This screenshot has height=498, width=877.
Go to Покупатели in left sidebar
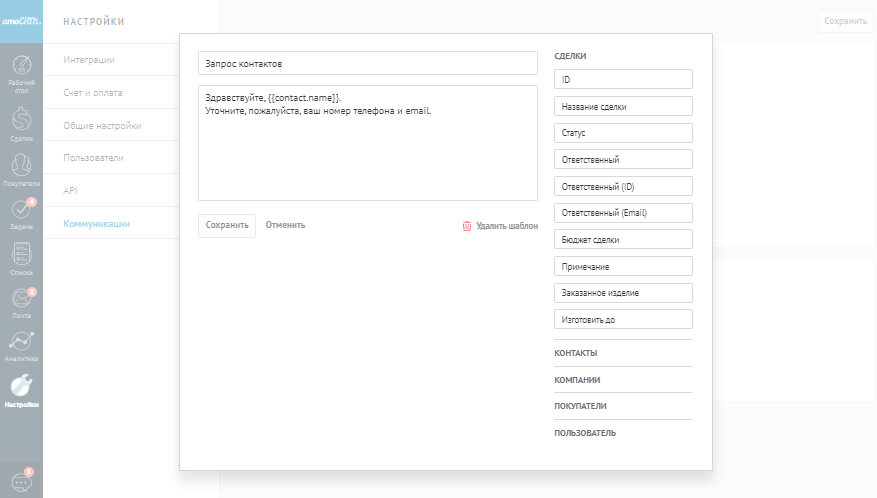coord(21,166)
